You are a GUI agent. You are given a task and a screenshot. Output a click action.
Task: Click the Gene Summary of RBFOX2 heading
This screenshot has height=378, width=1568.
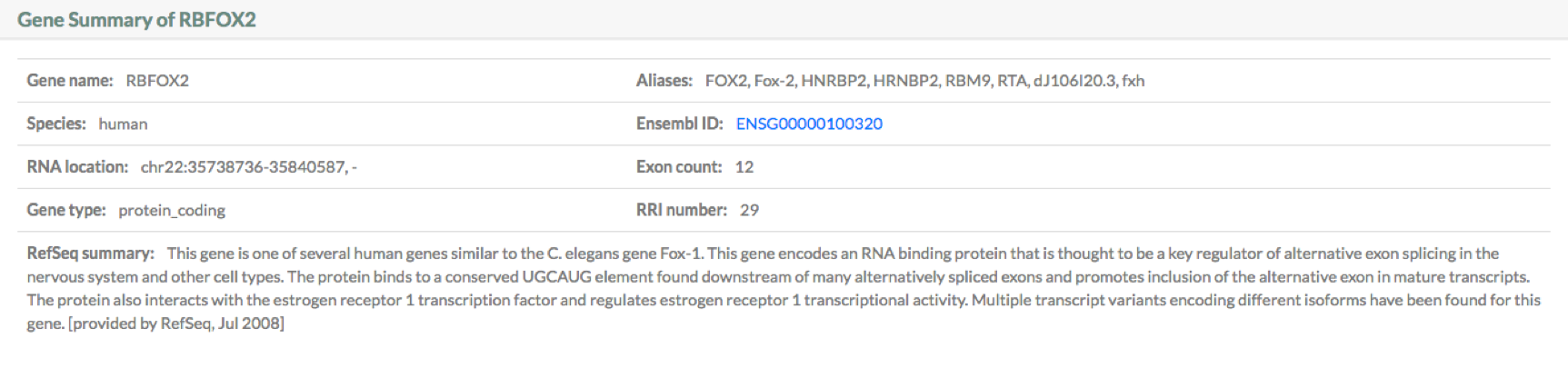coord(136,20)
